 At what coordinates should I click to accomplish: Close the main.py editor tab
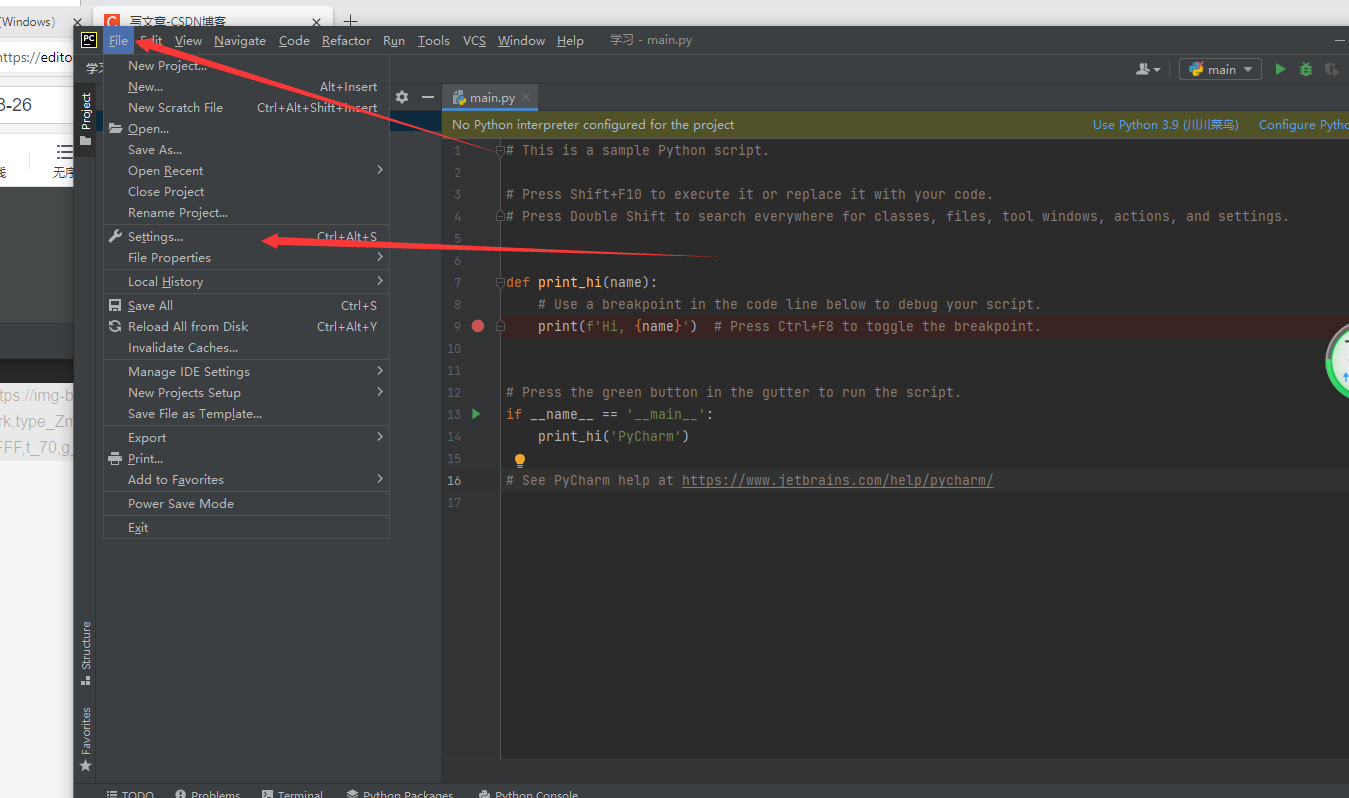527,98
